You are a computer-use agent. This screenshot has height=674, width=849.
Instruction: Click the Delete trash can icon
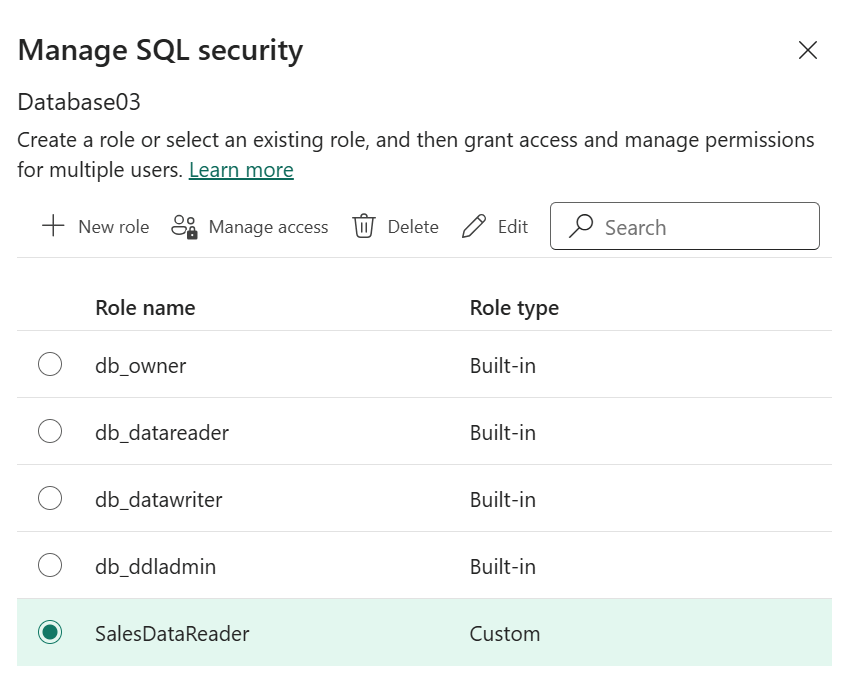363,227
